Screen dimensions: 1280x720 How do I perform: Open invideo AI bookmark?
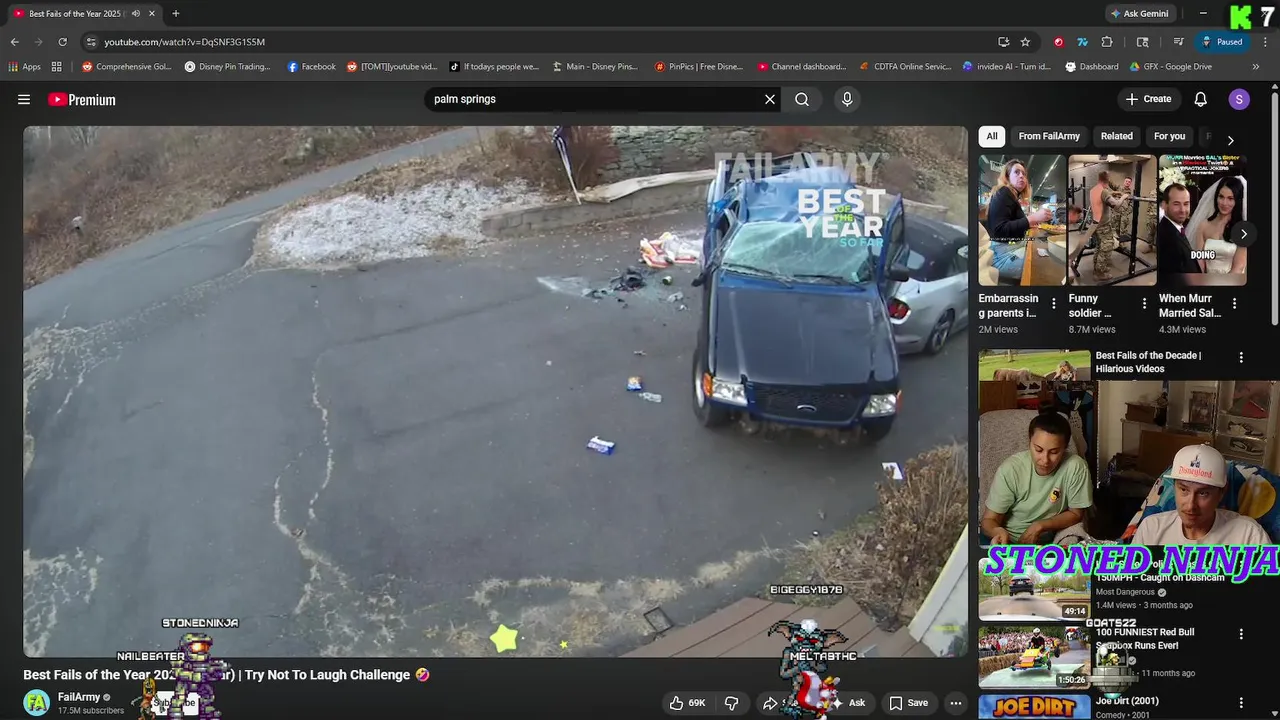[1007, 67]
